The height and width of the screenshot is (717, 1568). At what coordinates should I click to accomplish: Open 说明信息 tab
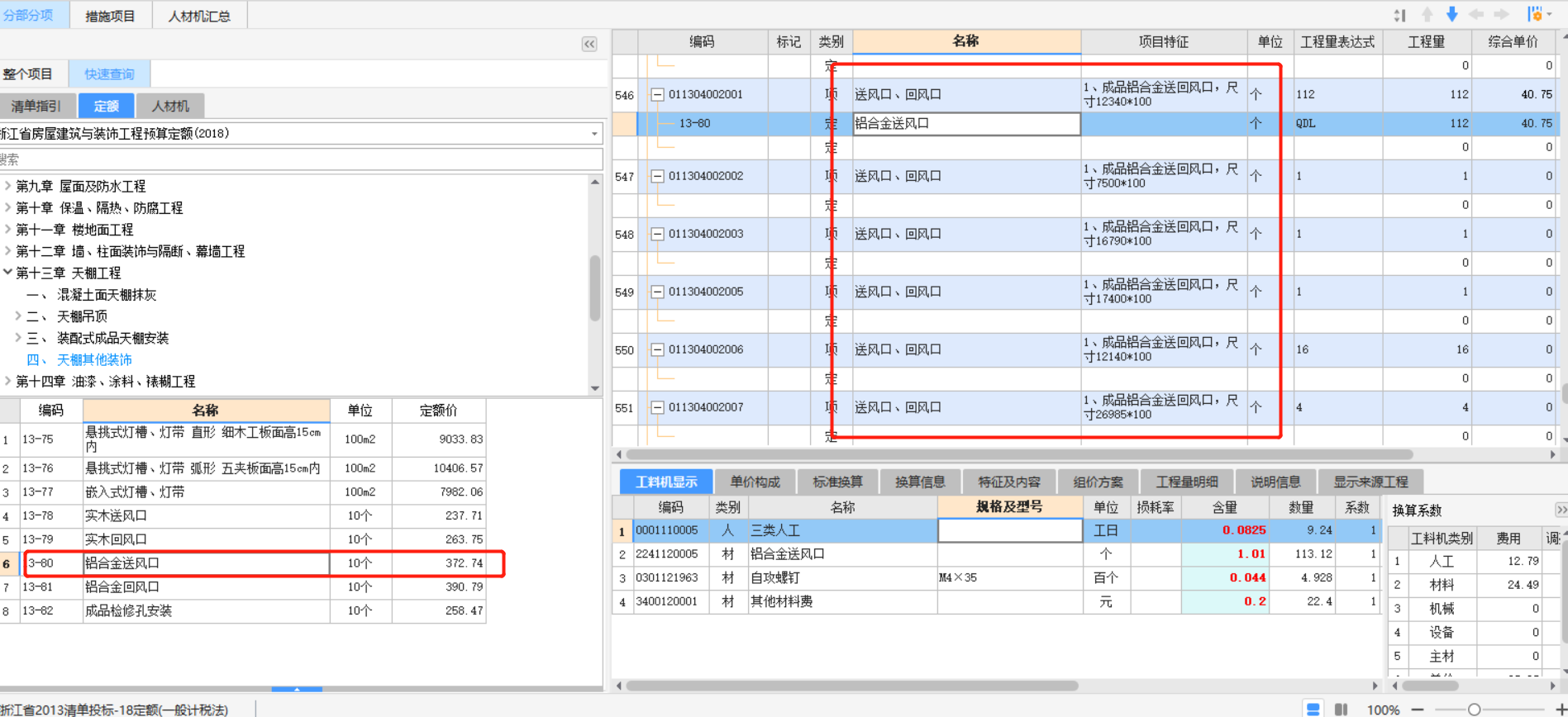(x=1275, y=482)
